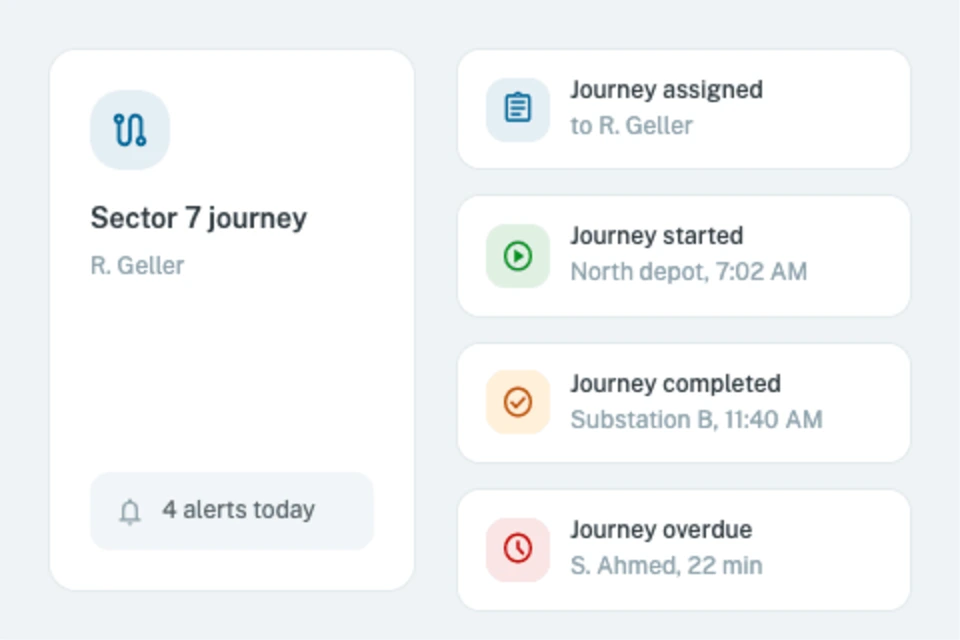Open the Journey assigned notification card
The image size is (960, 640).
tap(684, 110)
